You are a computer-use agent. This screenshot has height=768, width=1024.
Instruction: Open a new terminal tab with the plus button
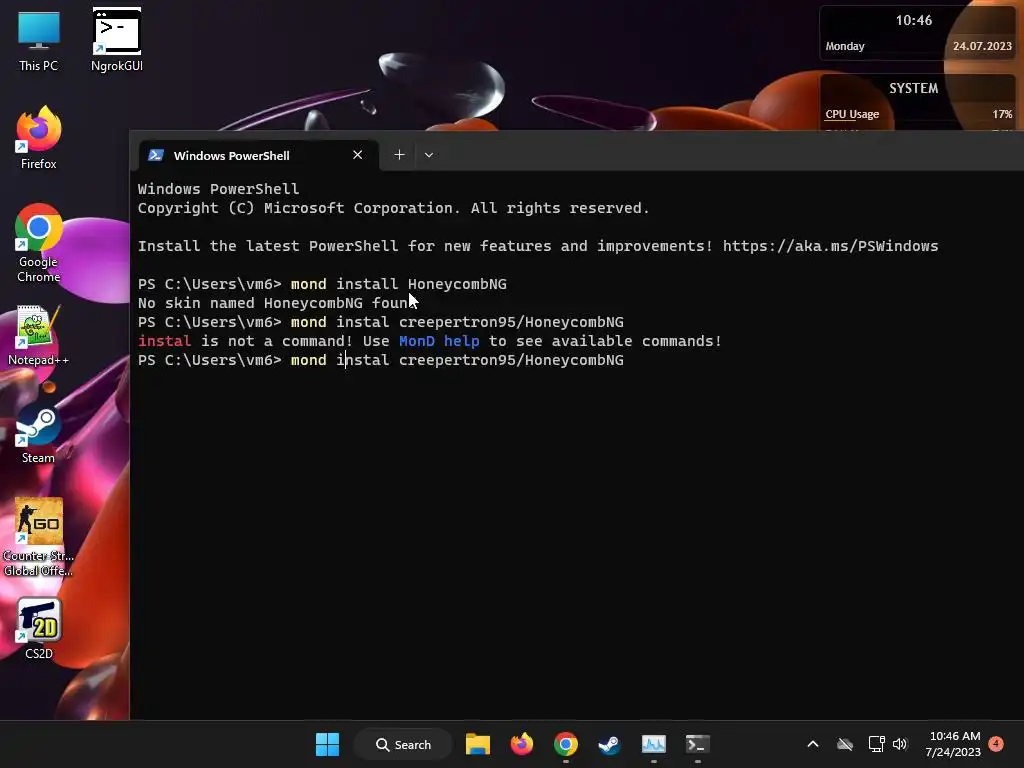point(400,155)
